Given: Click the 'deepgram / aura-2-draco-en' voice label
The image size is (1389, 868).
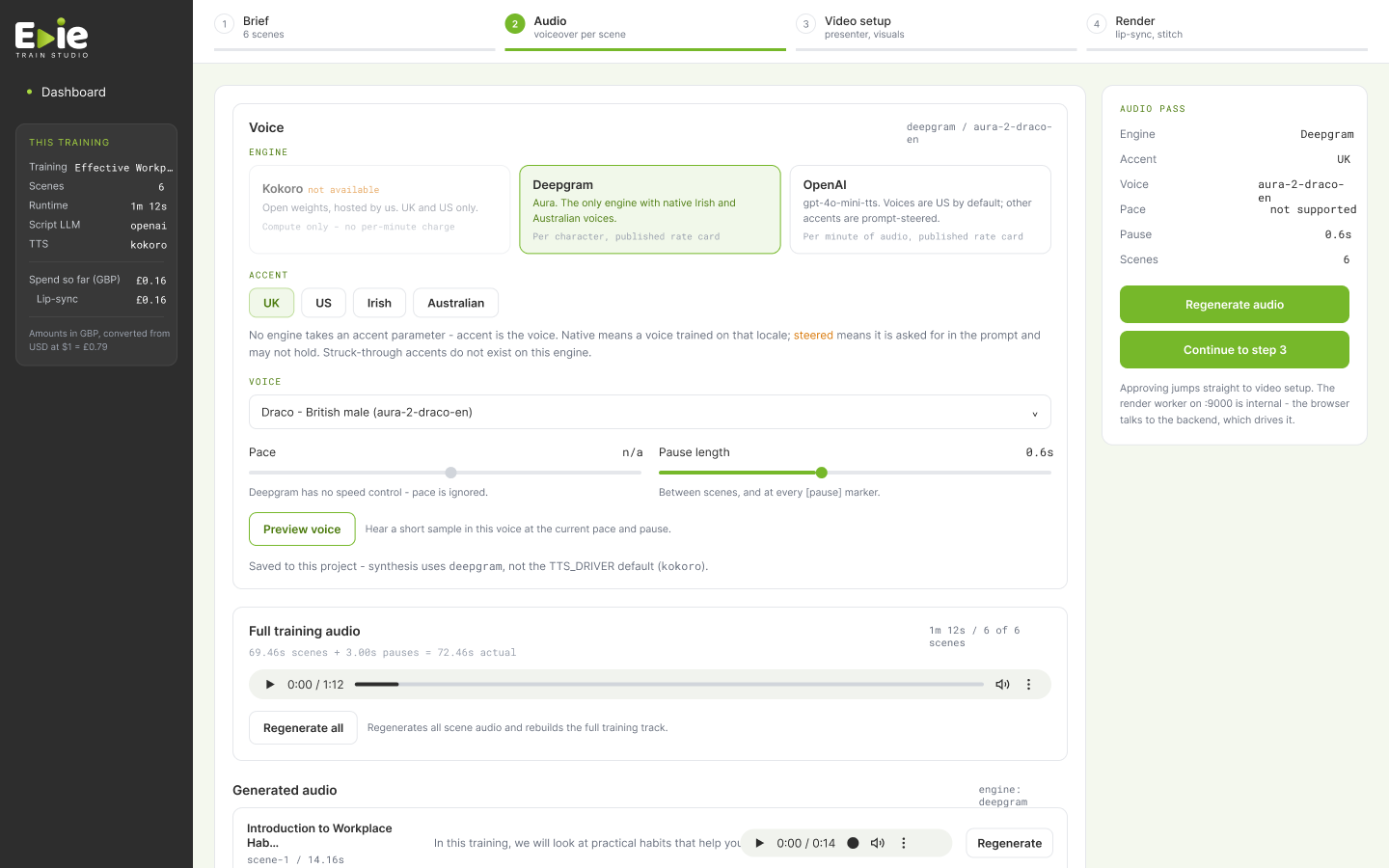Looking at the screenshot, I should [x=979, y=133].
